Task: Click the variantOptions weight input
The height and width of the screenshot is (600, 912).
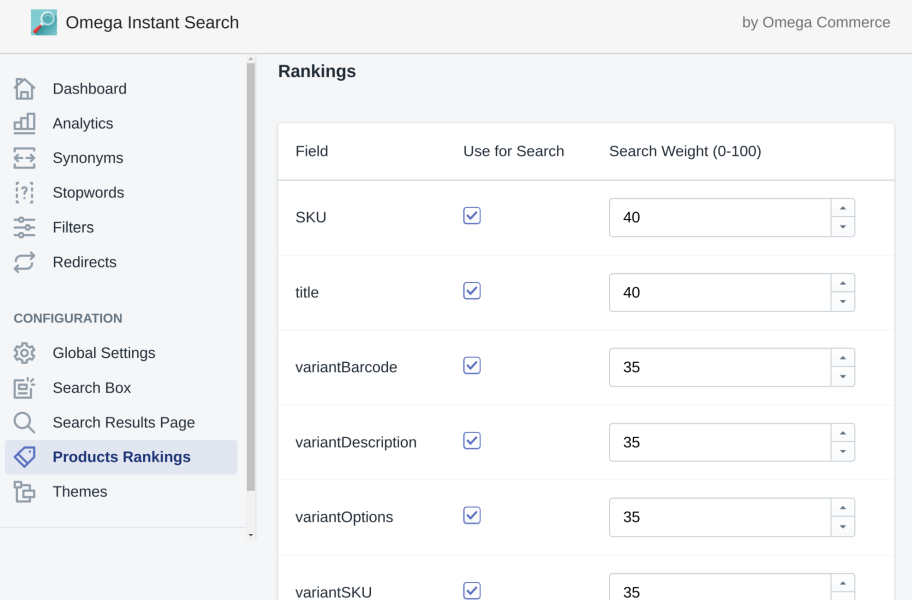Action: coord(720,517)
